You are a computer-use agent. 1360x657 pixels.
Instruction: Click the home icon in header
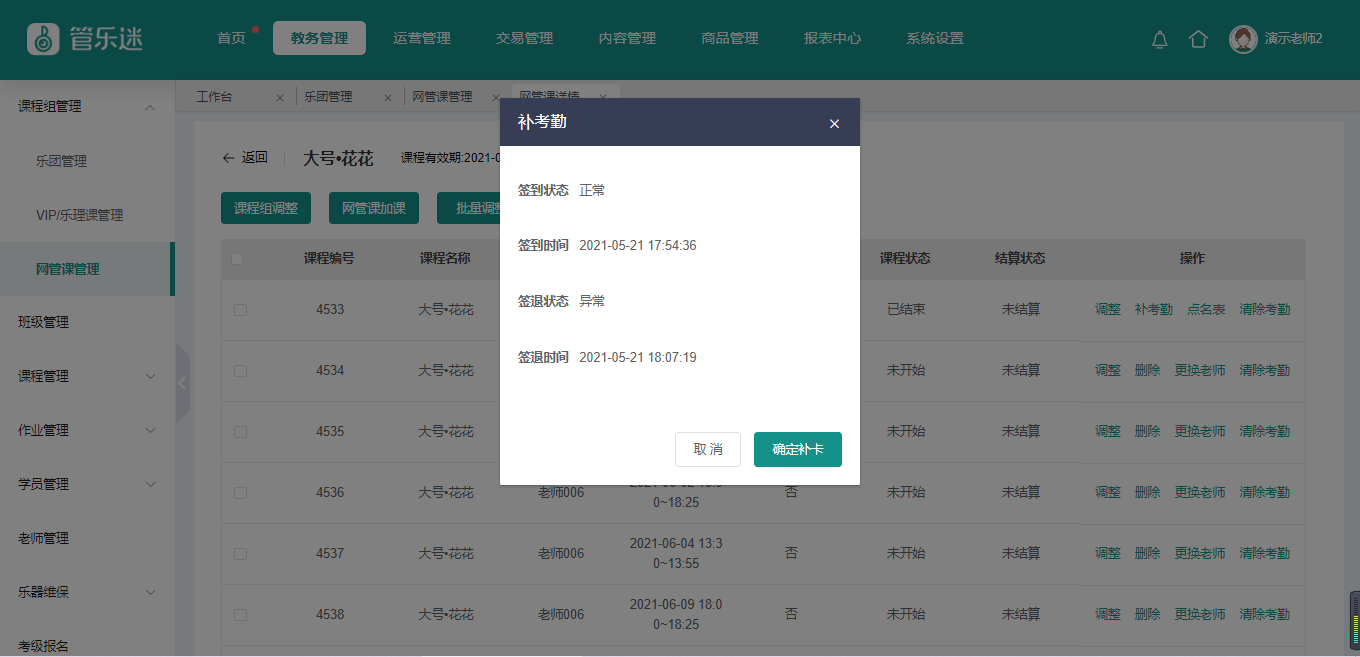pyautogui.click(x=1198, y=39)
